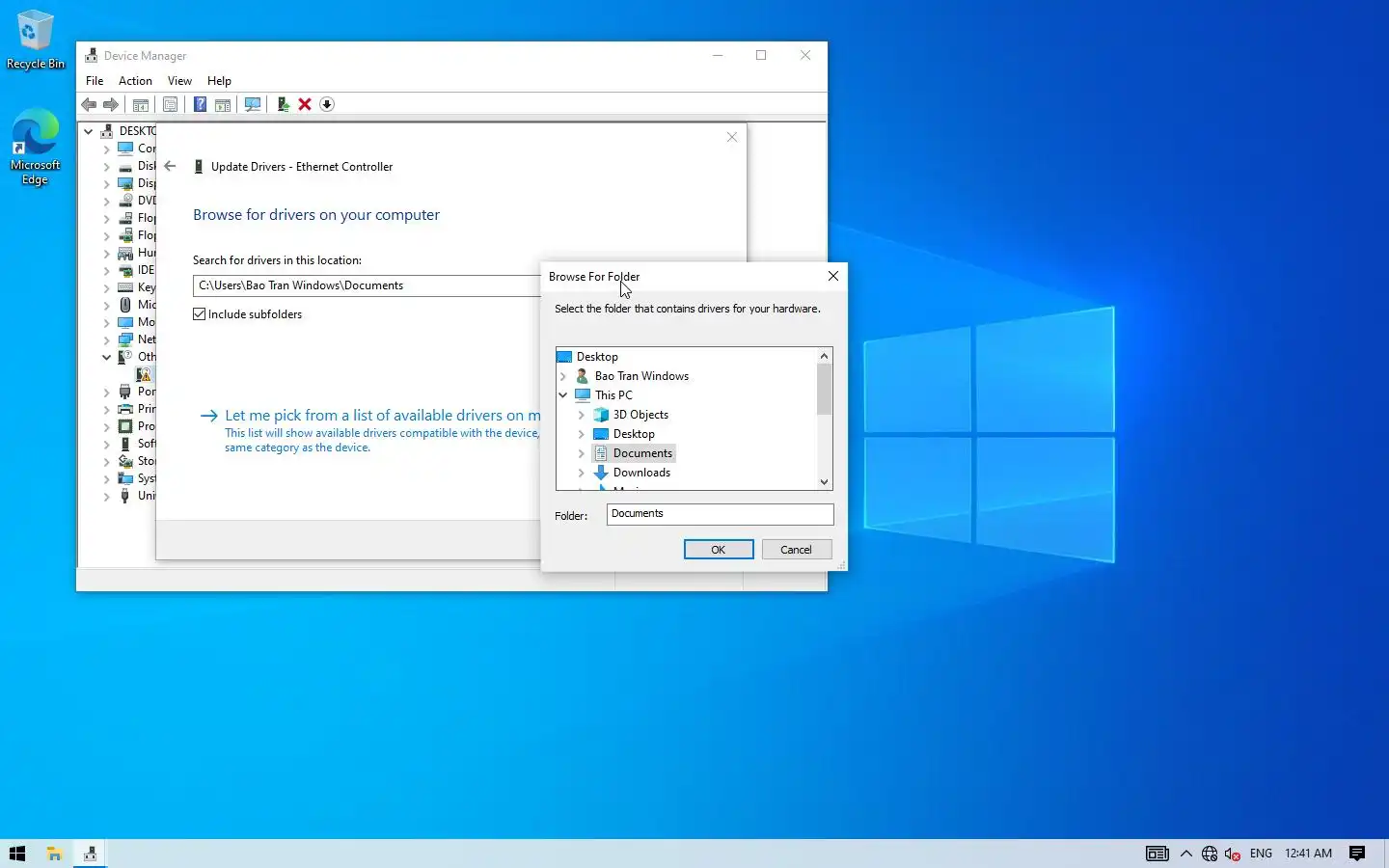Click the blue Help question mark toolbar icon

click(200, 104)
